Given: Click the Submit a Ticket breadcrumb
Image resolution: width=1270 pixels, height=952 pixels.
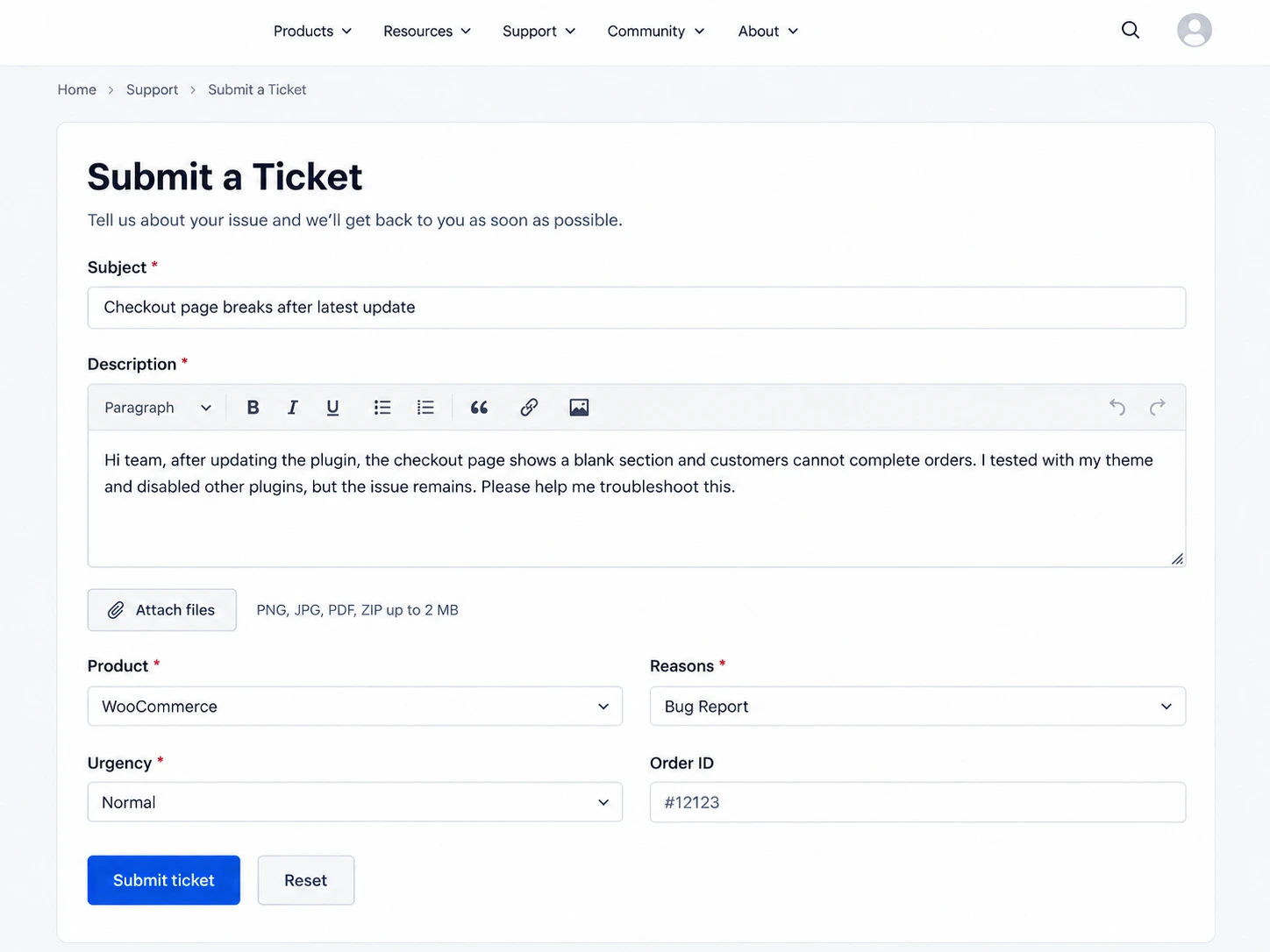Looking at the screenshot, I should click(x=257, y=89).
